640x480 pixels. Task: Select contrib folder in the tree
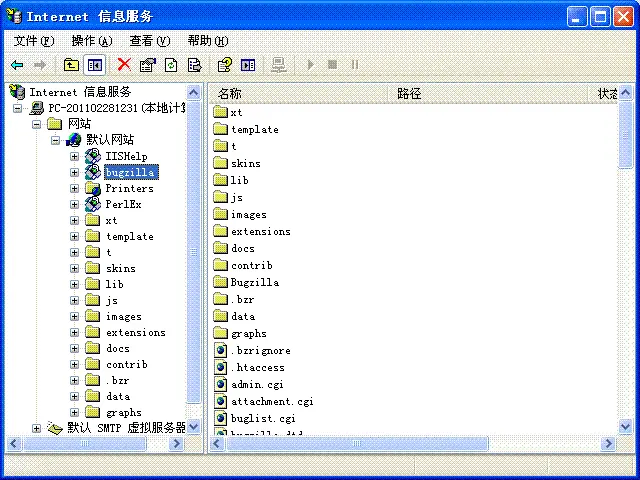pyautogui.click(x=127, y=364)
